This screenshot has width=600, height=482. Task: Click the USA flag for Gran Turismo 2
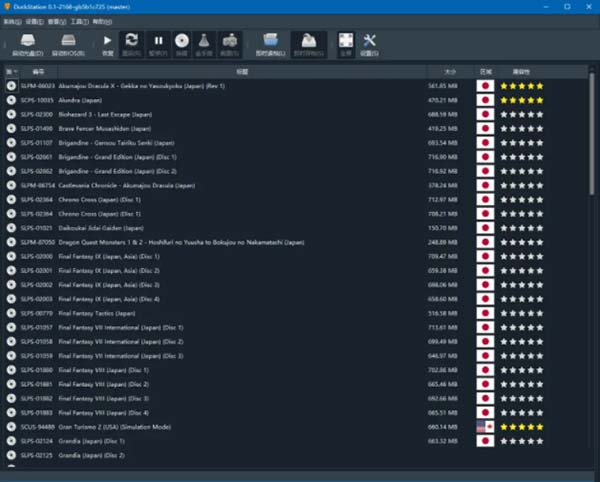click(x=485, y=426)
